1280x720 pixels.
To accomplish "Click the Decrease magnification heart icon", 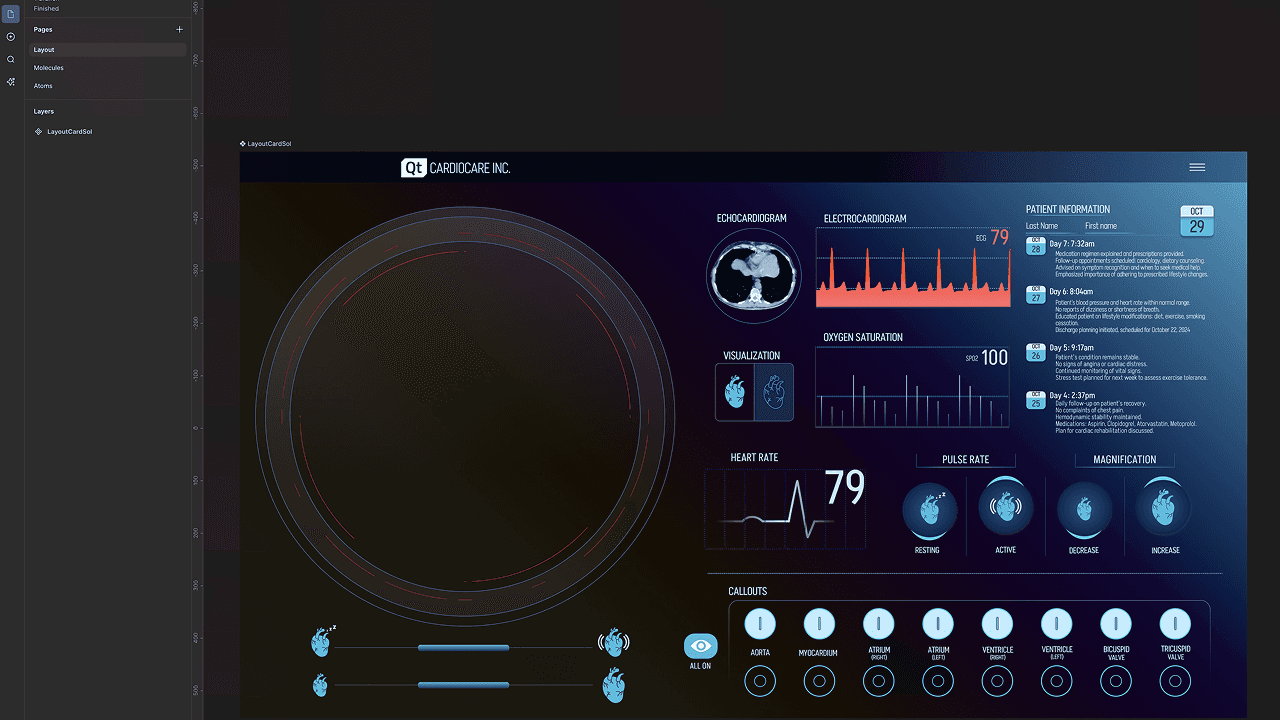I will coord(1084,510).
